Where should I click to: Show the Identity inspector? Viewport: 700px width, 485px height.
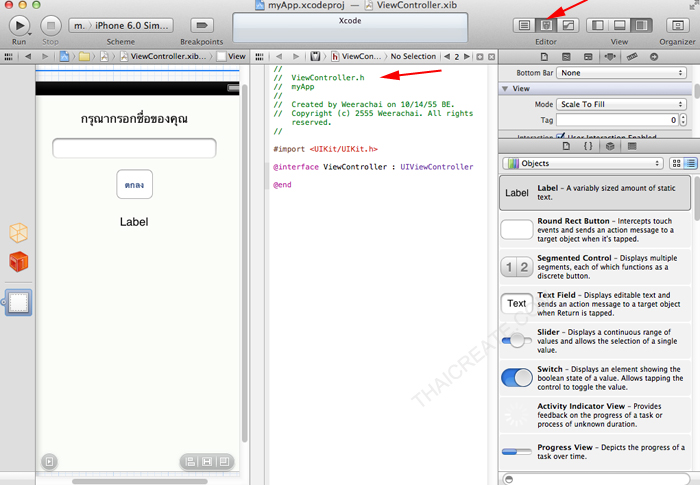588,57
